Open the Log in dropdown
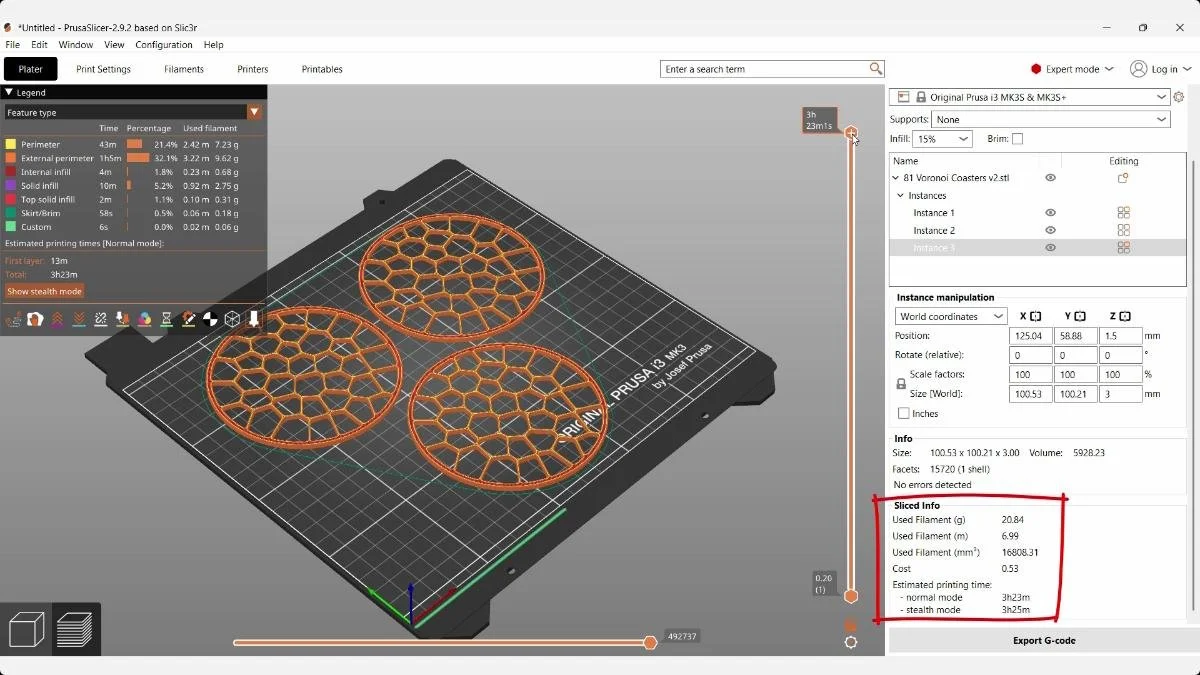The width and height of the screenshot is (1200, 675). pyautogui.click(x=1163, y=69)
